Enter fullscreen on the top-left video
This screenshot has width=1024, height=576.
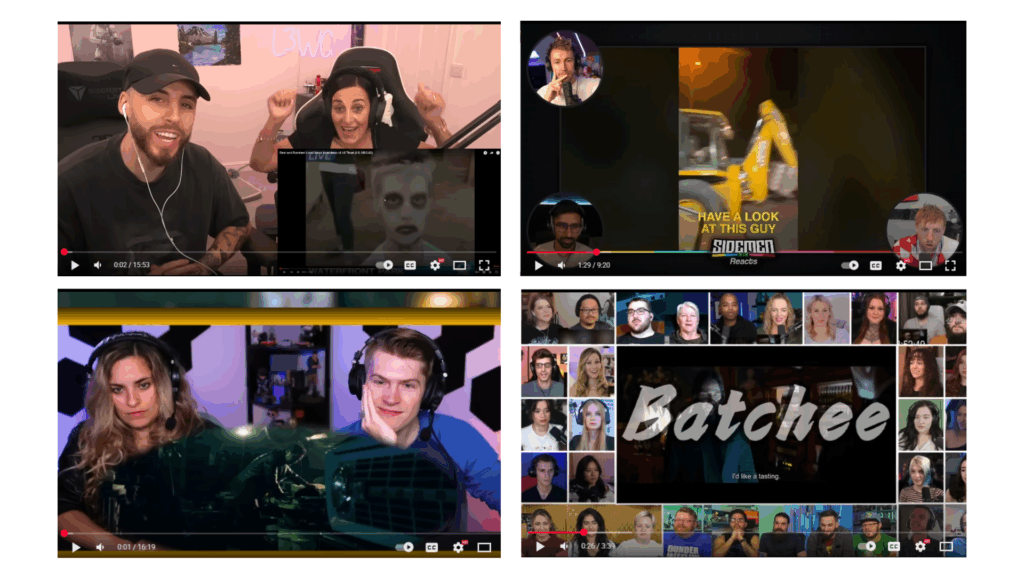click(x=484, y=265)
